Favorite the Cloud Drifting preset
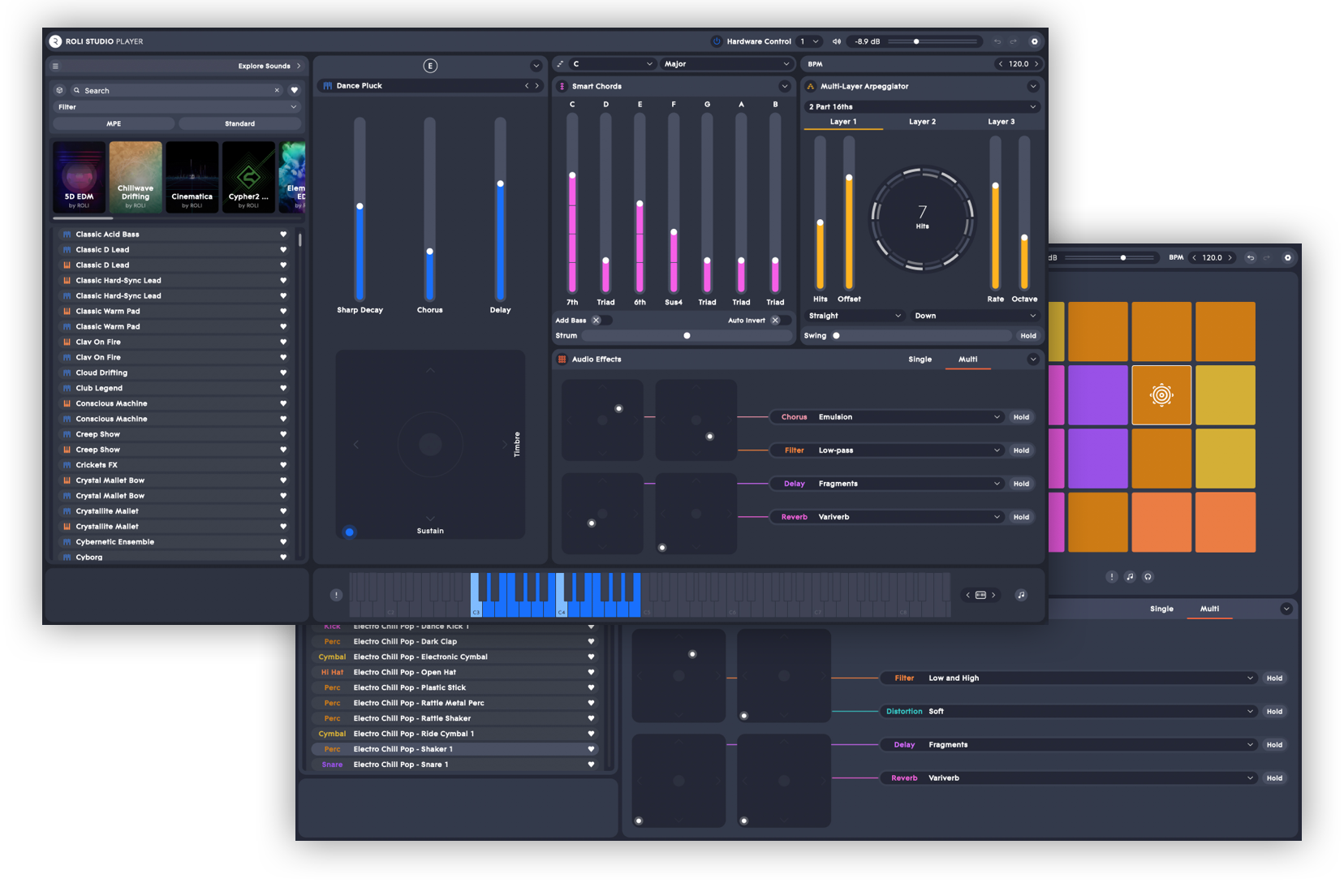Image resolution: width=1344 pixels, height=896 pixels. click(283, 373)
